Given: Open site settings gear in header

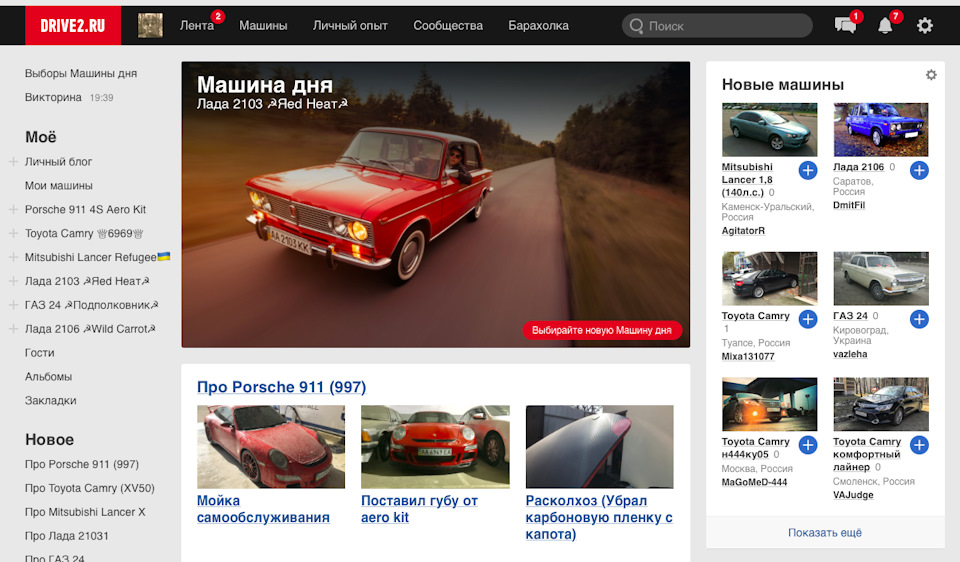Looking at the screenshot, I should coord(924,26).
